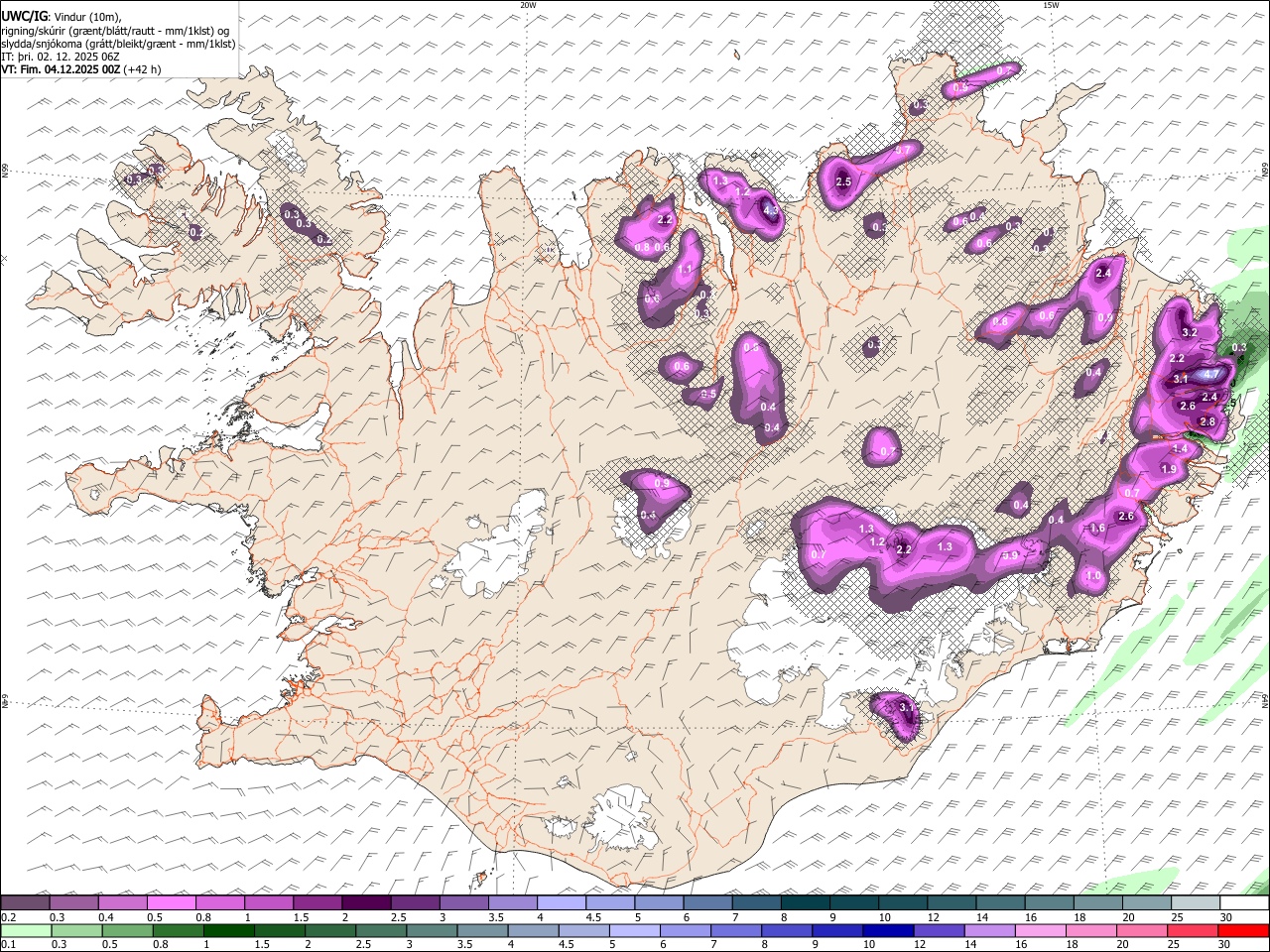Click the 1.9 snowfall value in the southeast
This screenshot has height=952, width=1270.
(1169, 470)
